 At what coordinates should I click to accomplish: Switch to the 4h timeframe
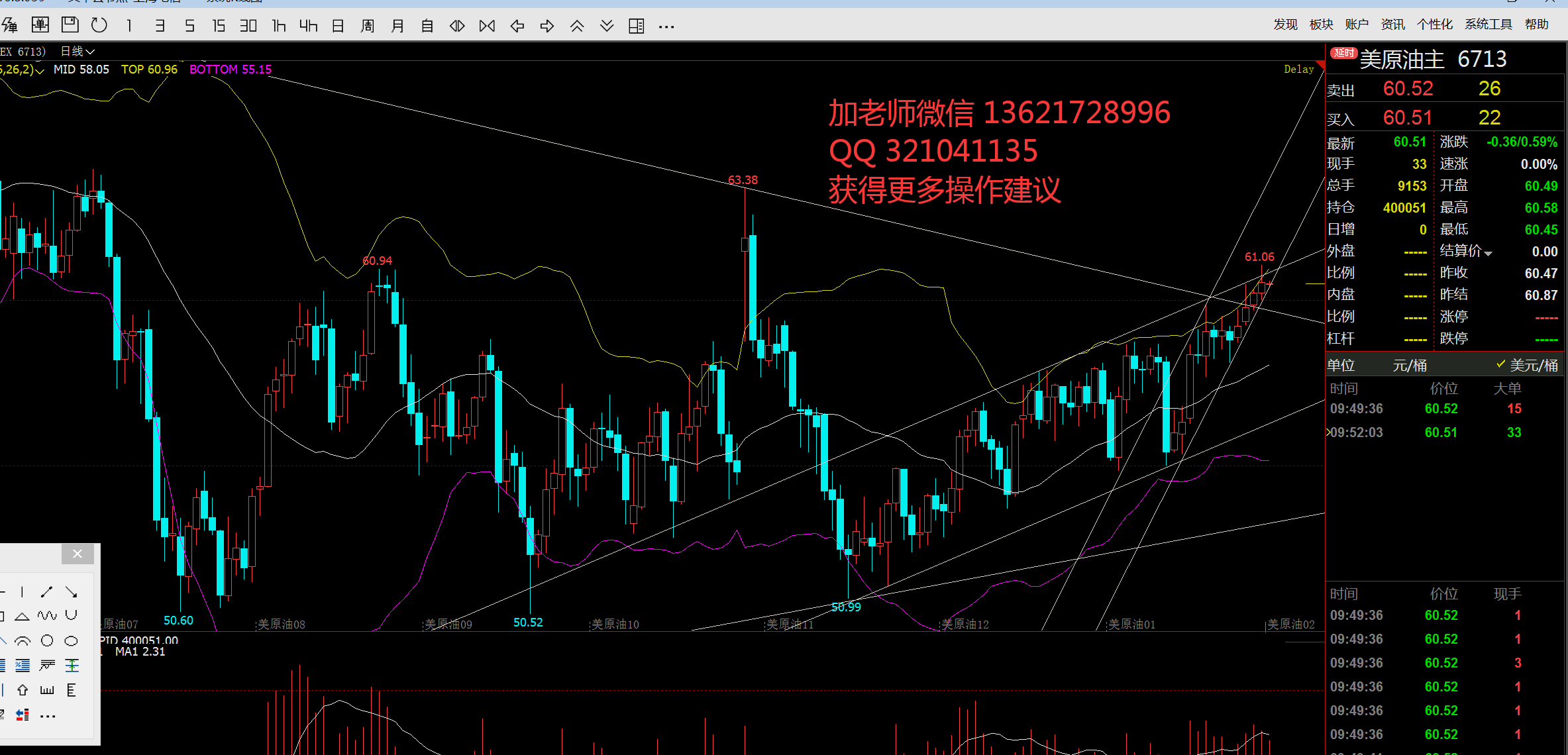(308, 26)
